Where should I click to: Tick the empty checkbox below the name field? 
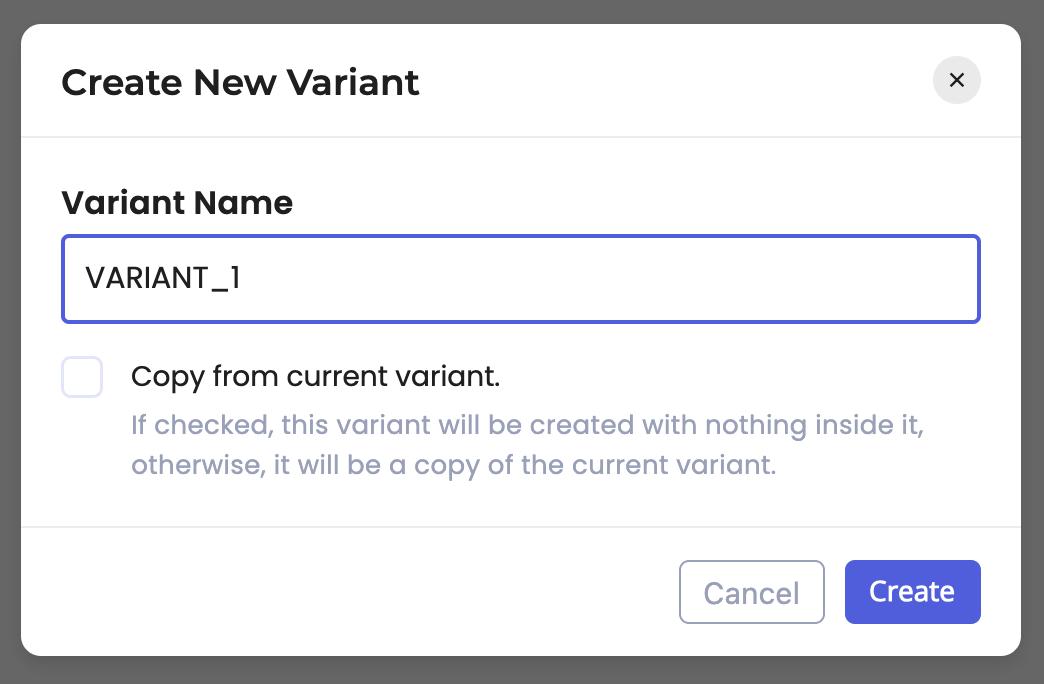(x=82, y=377)
